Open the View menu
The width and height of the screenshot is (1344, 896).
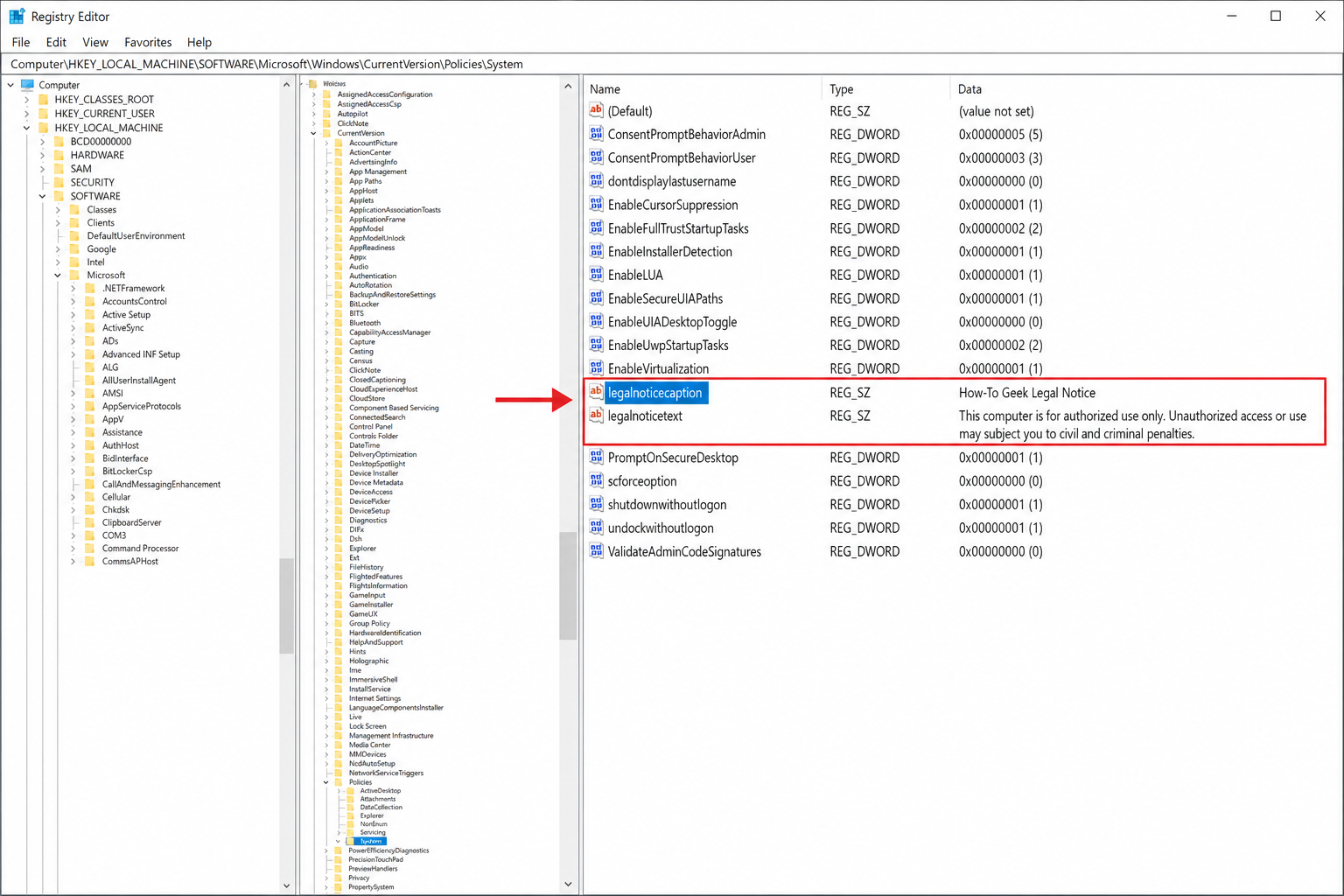(x=95, y=42)
